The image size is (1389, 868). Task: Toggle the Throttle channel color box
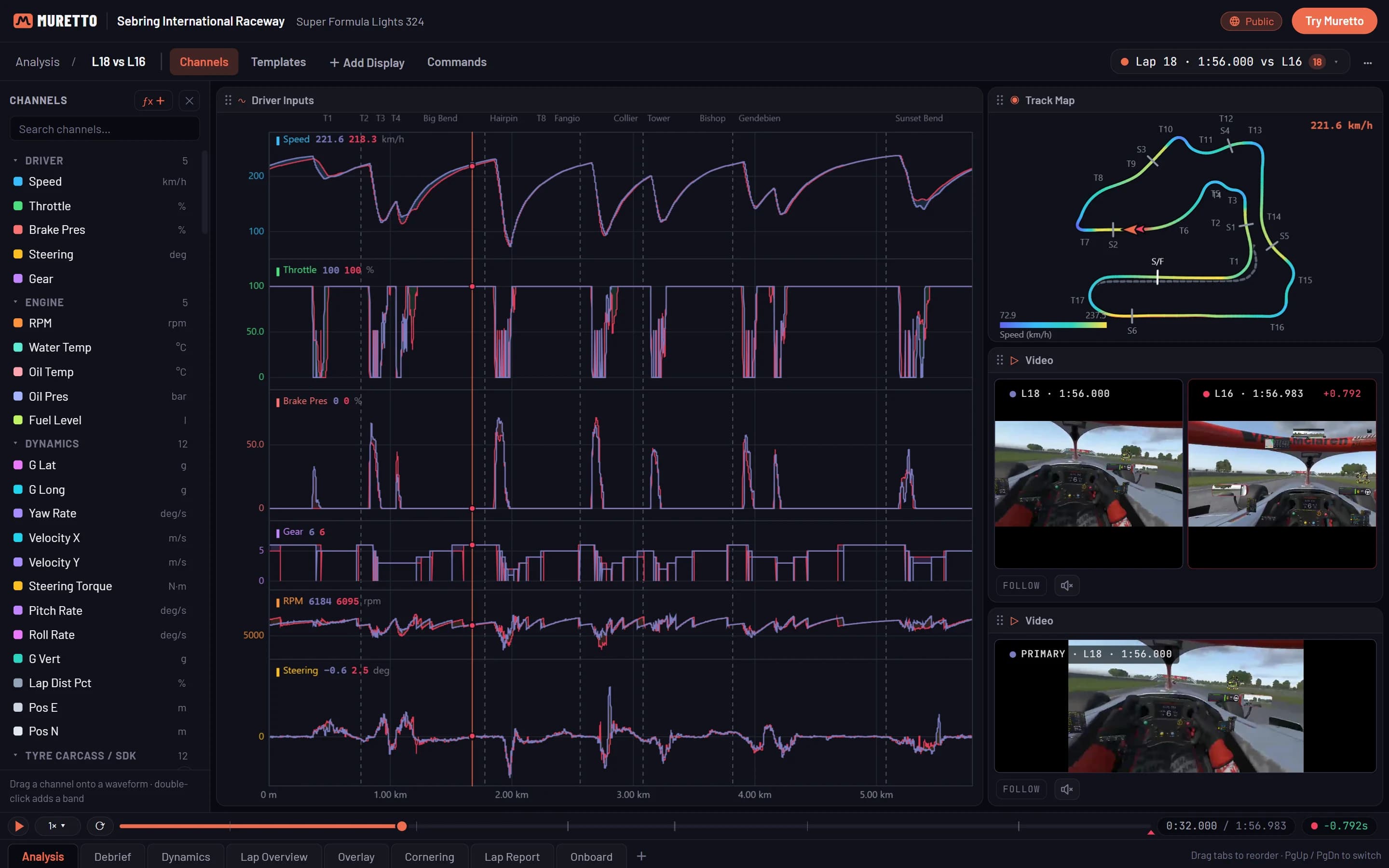18,206
